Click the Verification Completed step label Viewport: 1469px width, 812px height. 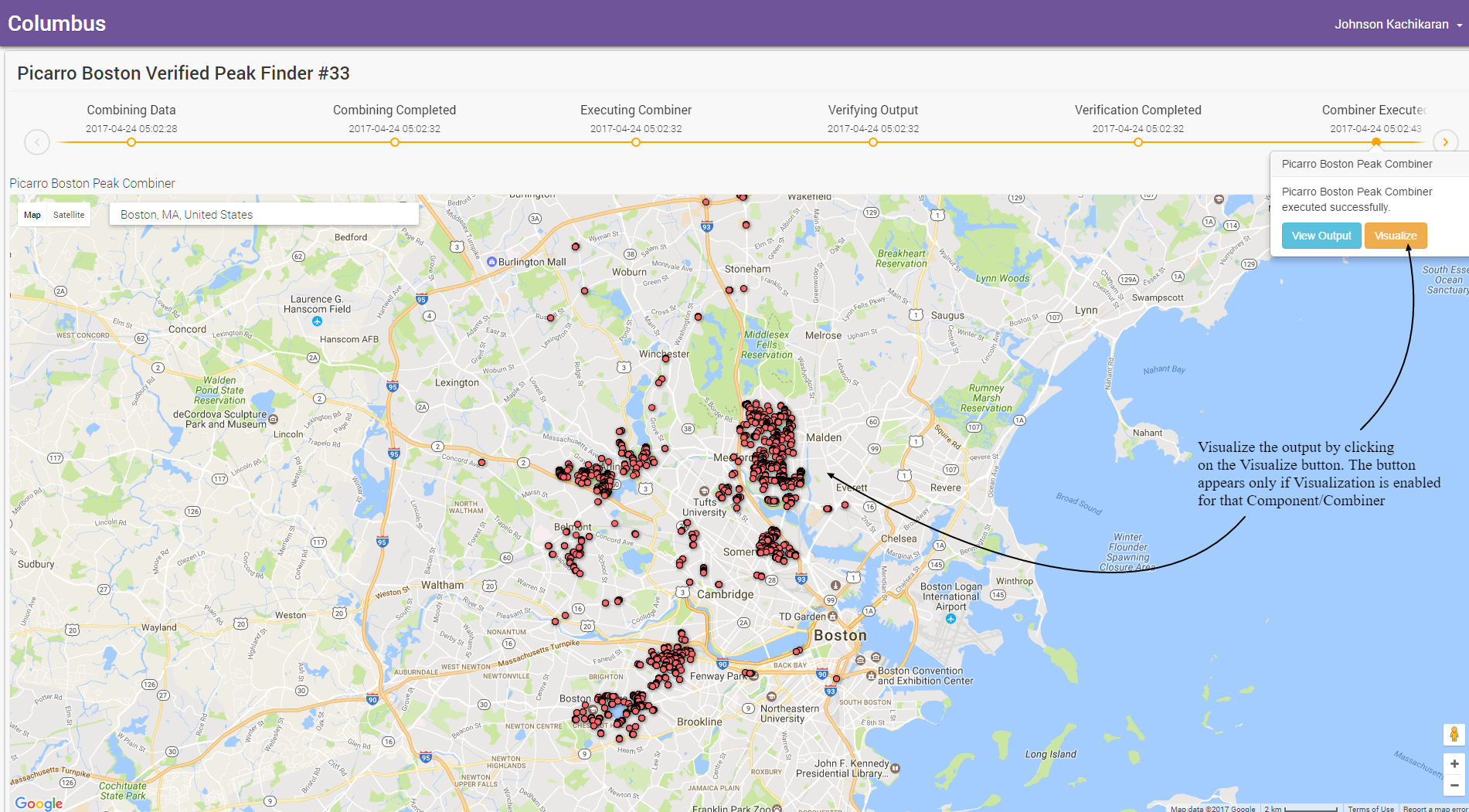[1138, 110]
